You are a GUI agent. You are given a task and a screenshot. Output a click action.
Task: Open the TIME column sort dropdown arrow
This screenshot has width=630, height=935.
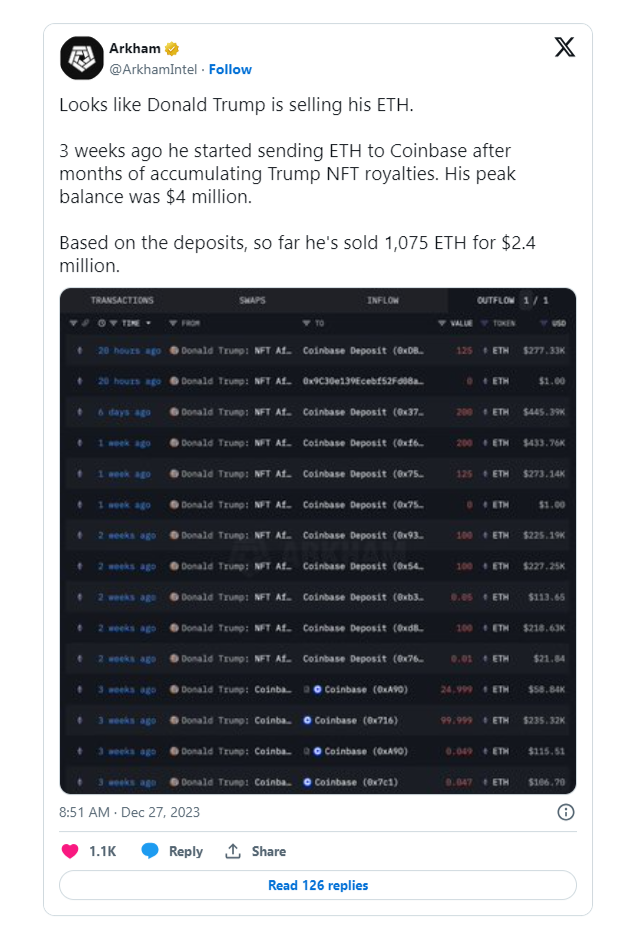pos(149,324)
